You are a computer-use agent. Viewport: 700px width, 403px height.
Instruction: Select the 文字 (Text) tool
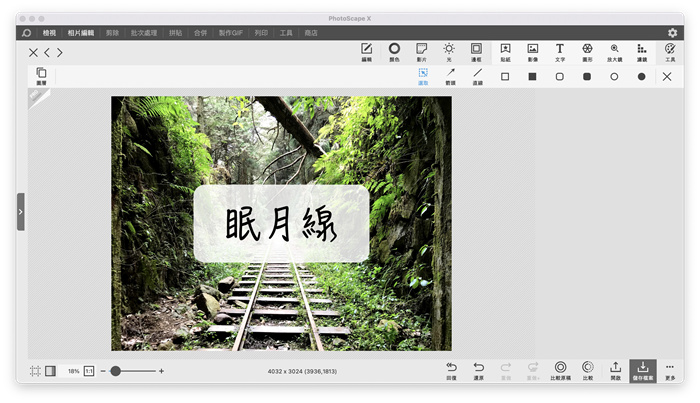560,51
